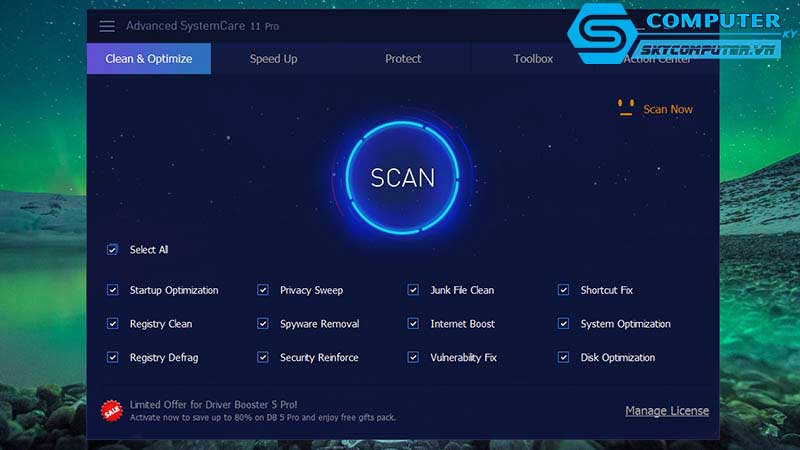Uncheck the Shortcut Fix option
The height and width of the screenshot is (450, 800).
pos(563,290)
